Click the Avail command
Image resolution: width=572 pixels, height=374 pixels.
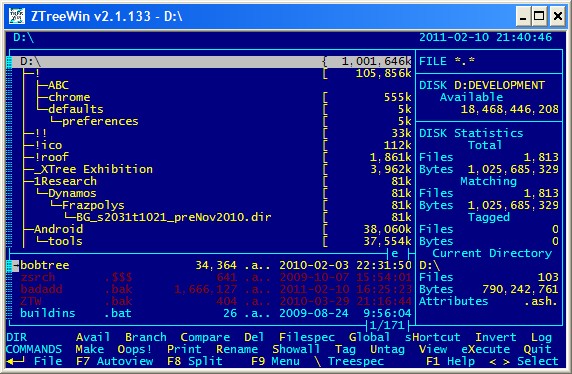(x=93, y=337)
